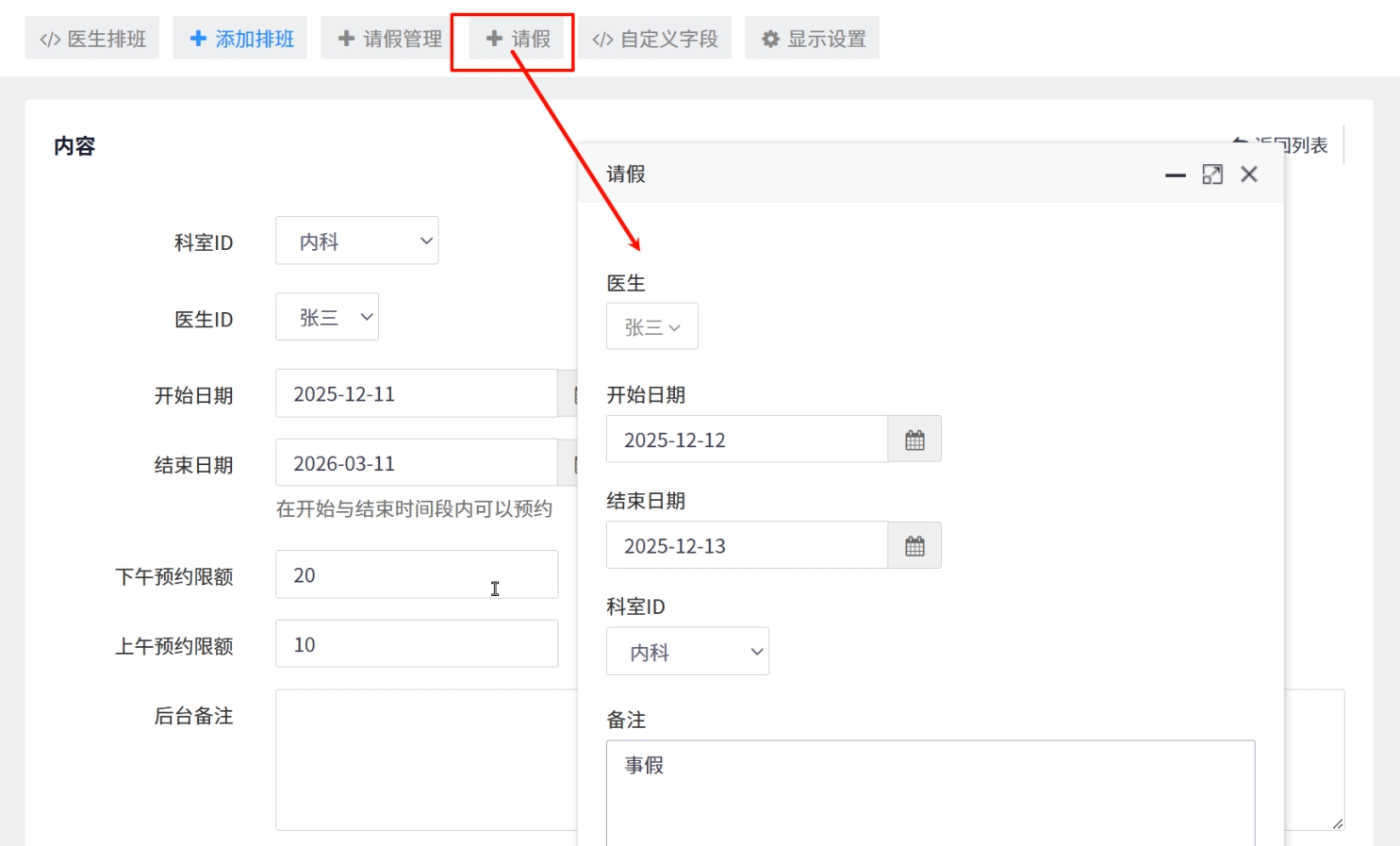Go to the 请假管理 tab
1400x846 pixels.
click(389, 39)
